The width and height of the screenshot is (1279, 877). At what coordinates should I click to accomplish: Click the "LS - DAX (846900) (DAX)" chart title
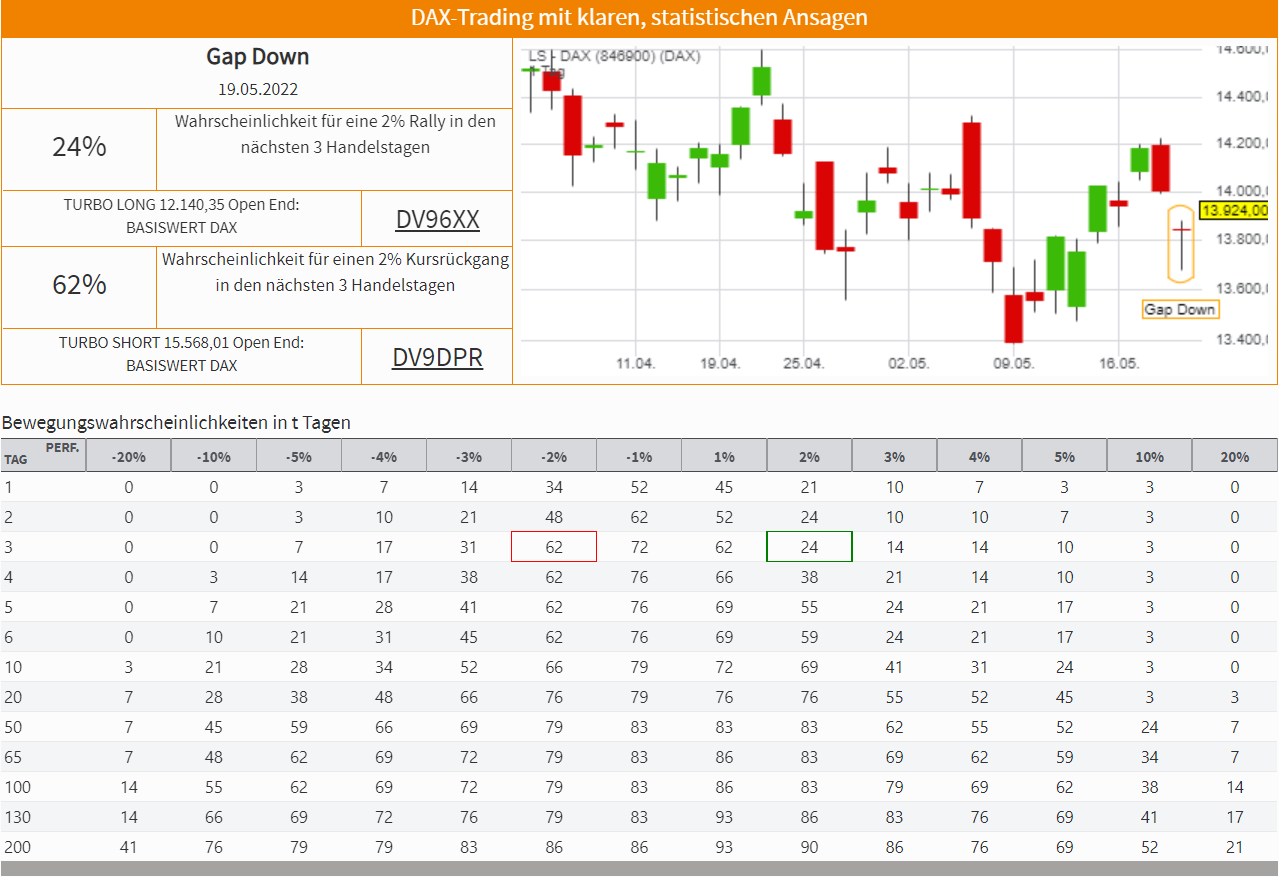click(614, 56)
